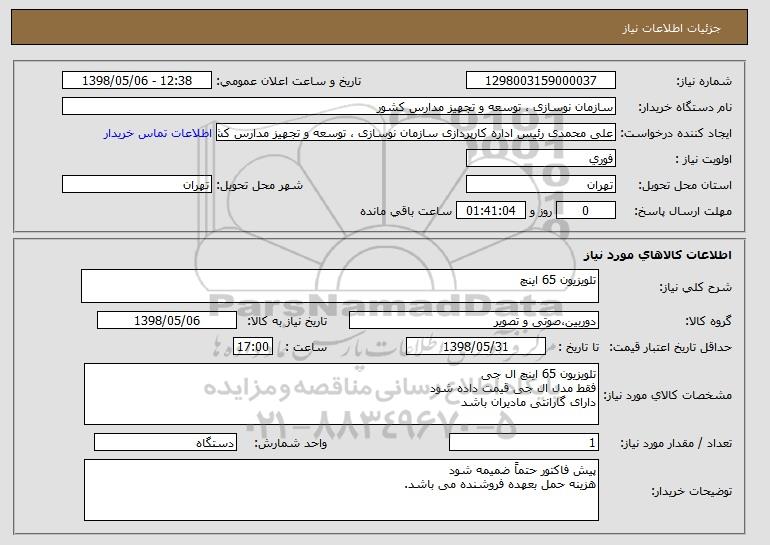The image size is (770, 545).
Task: Click the label شماره نیاز
Action: pos(704,81)
